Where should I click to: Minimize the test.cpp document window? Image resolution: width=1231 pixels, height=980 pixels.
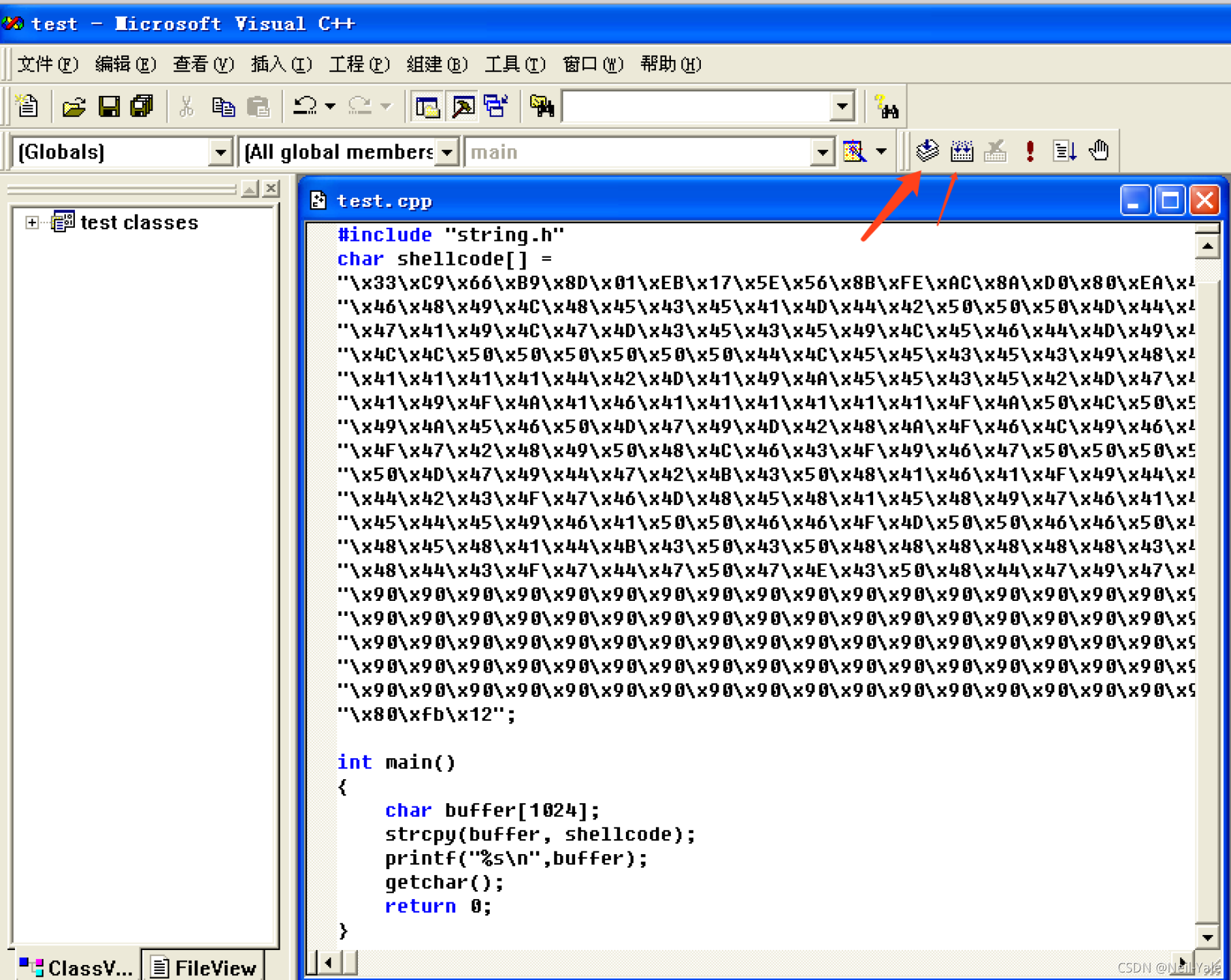pos(1134,200)
